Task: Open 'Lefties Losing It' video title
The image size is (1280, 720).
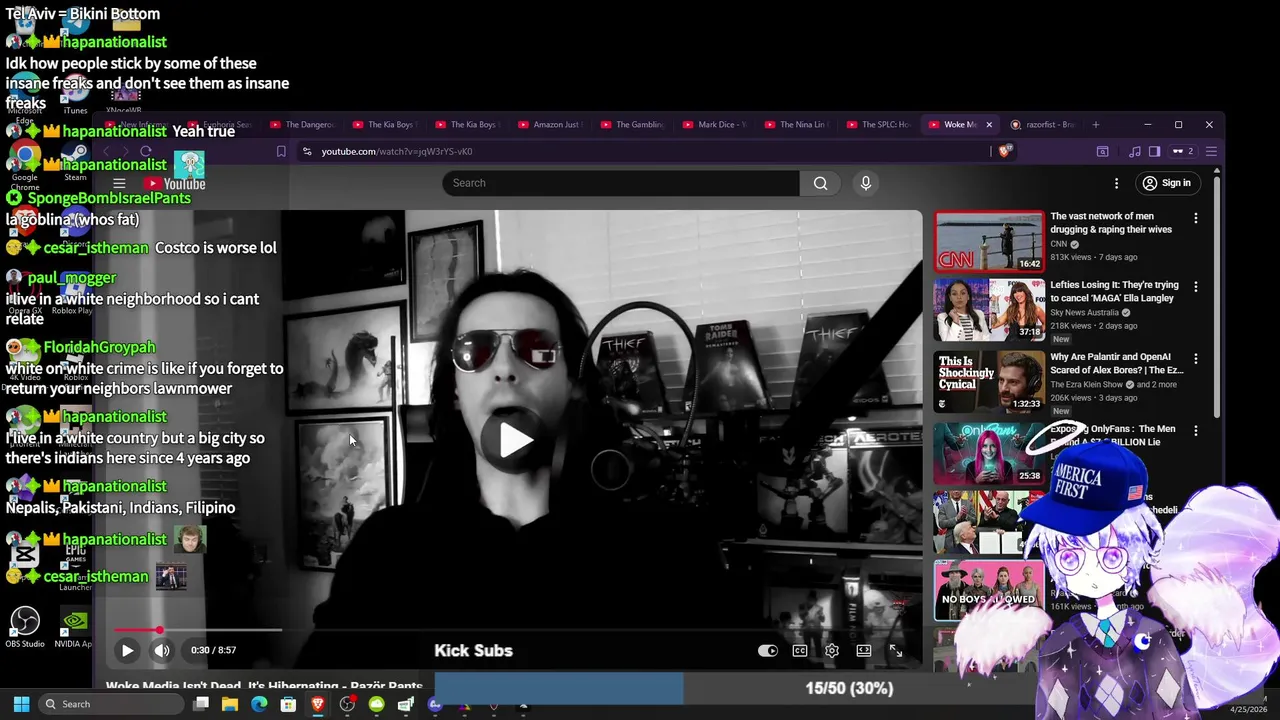Action: coord(1114,291)
